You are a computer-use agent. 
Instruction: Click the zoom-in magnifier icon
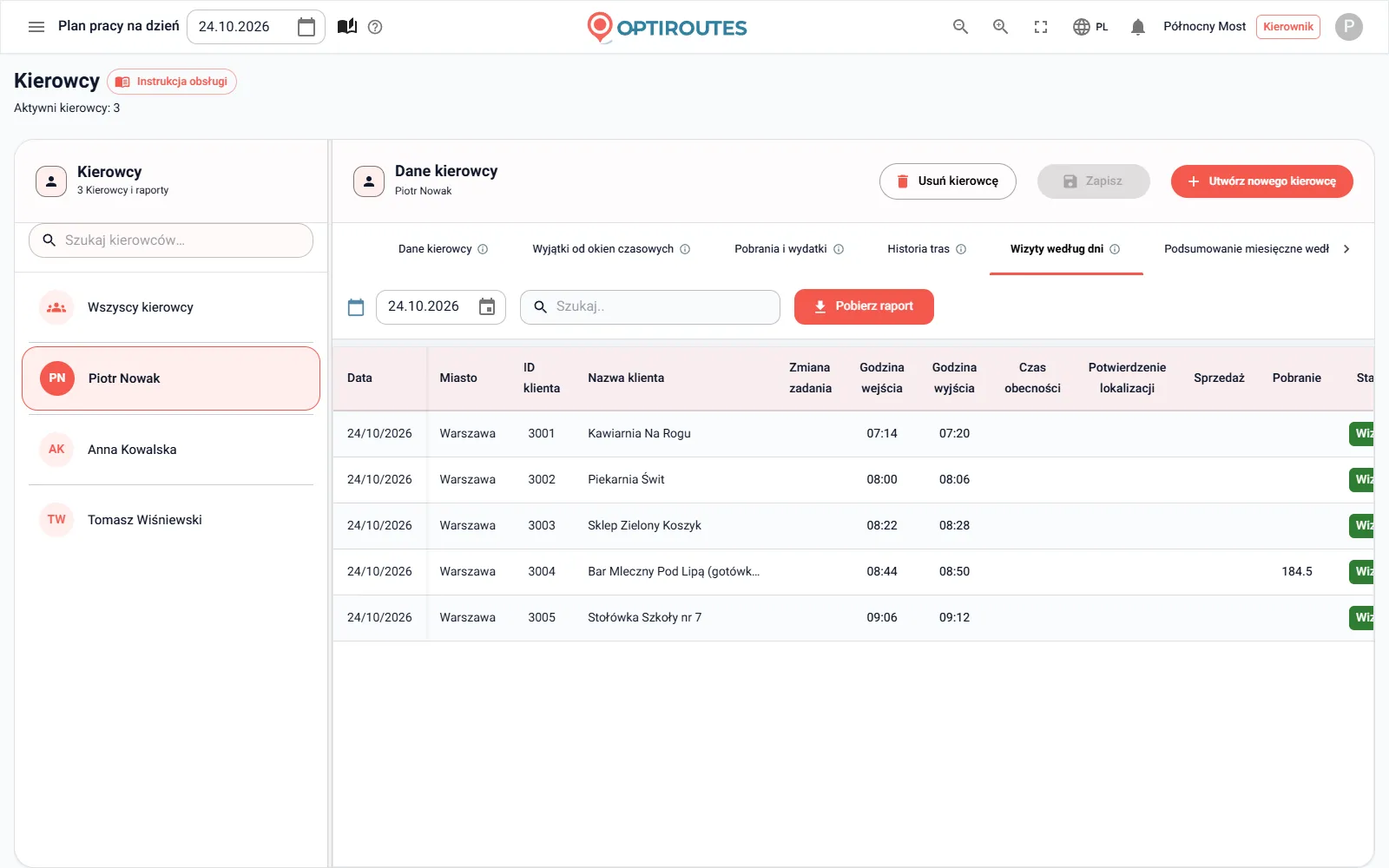pos(1000,27)
